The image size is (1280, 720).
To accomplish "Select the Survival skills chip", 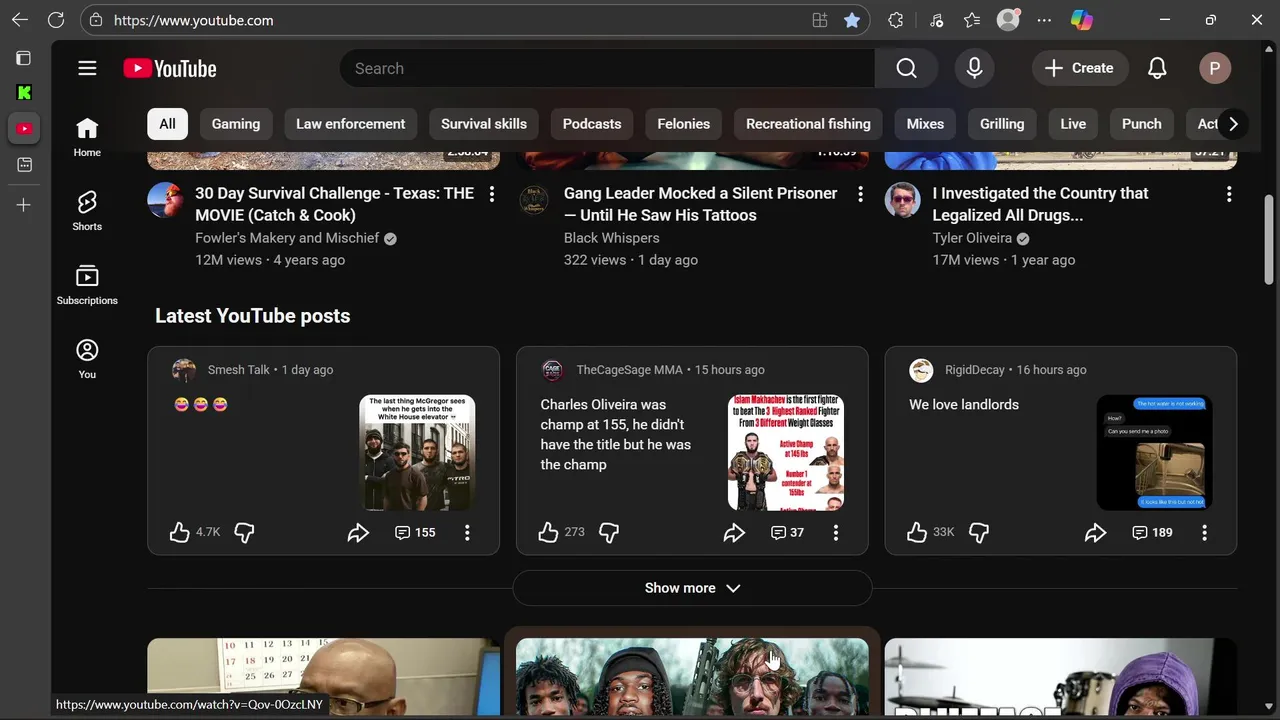I will [x=484, y=124].
